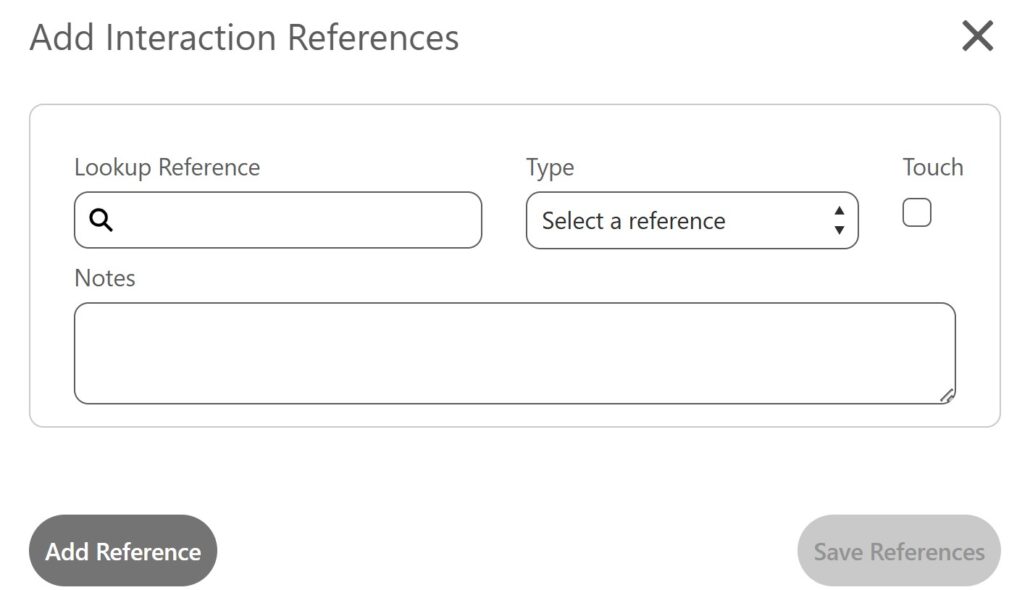The width and height of the screenshot is (1030, 590).
Task: Click the down arrow in Type selector
Action: point(839,230)
